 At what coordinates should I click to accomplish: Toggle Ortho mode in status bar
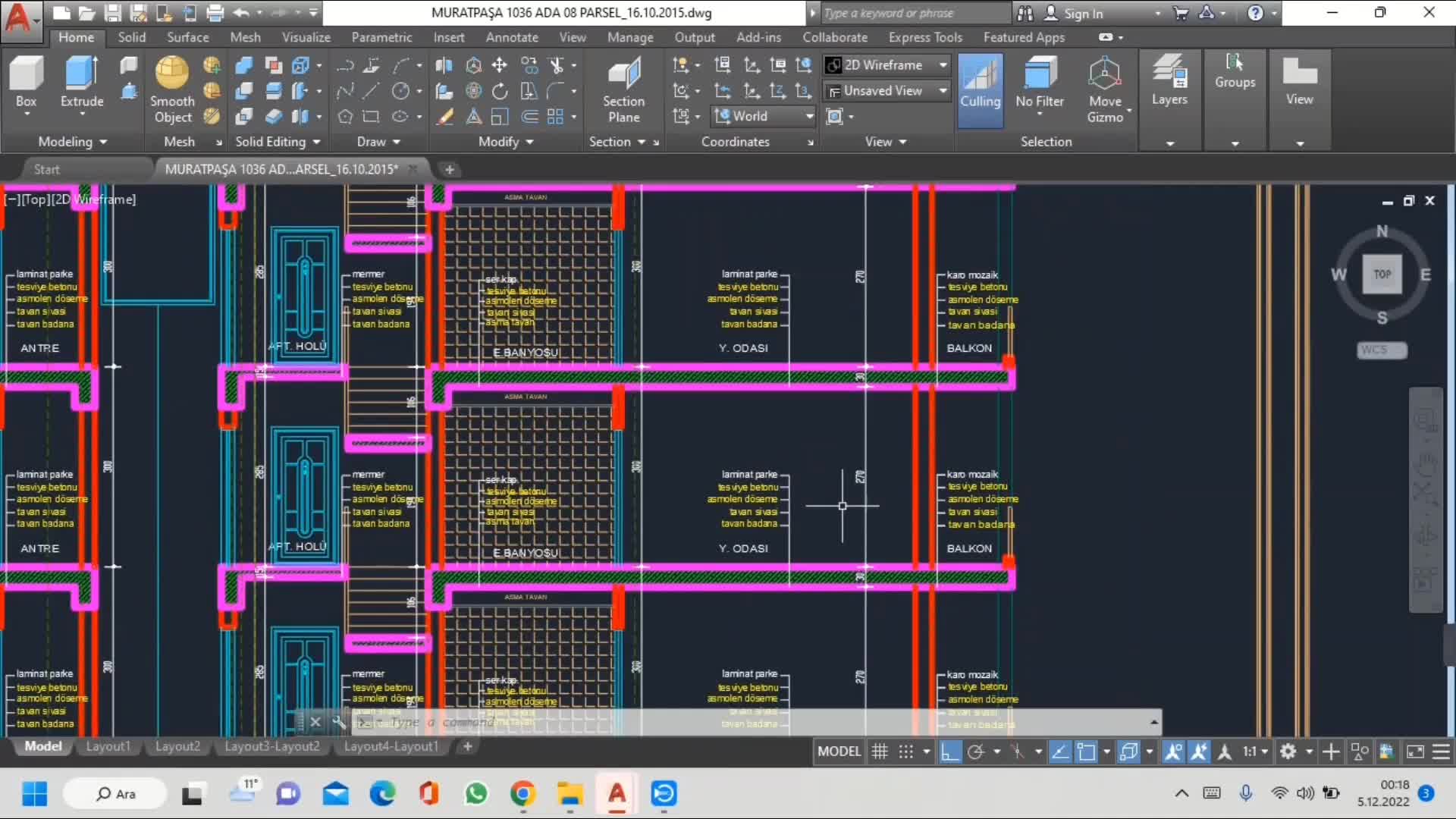click(949, 752)
